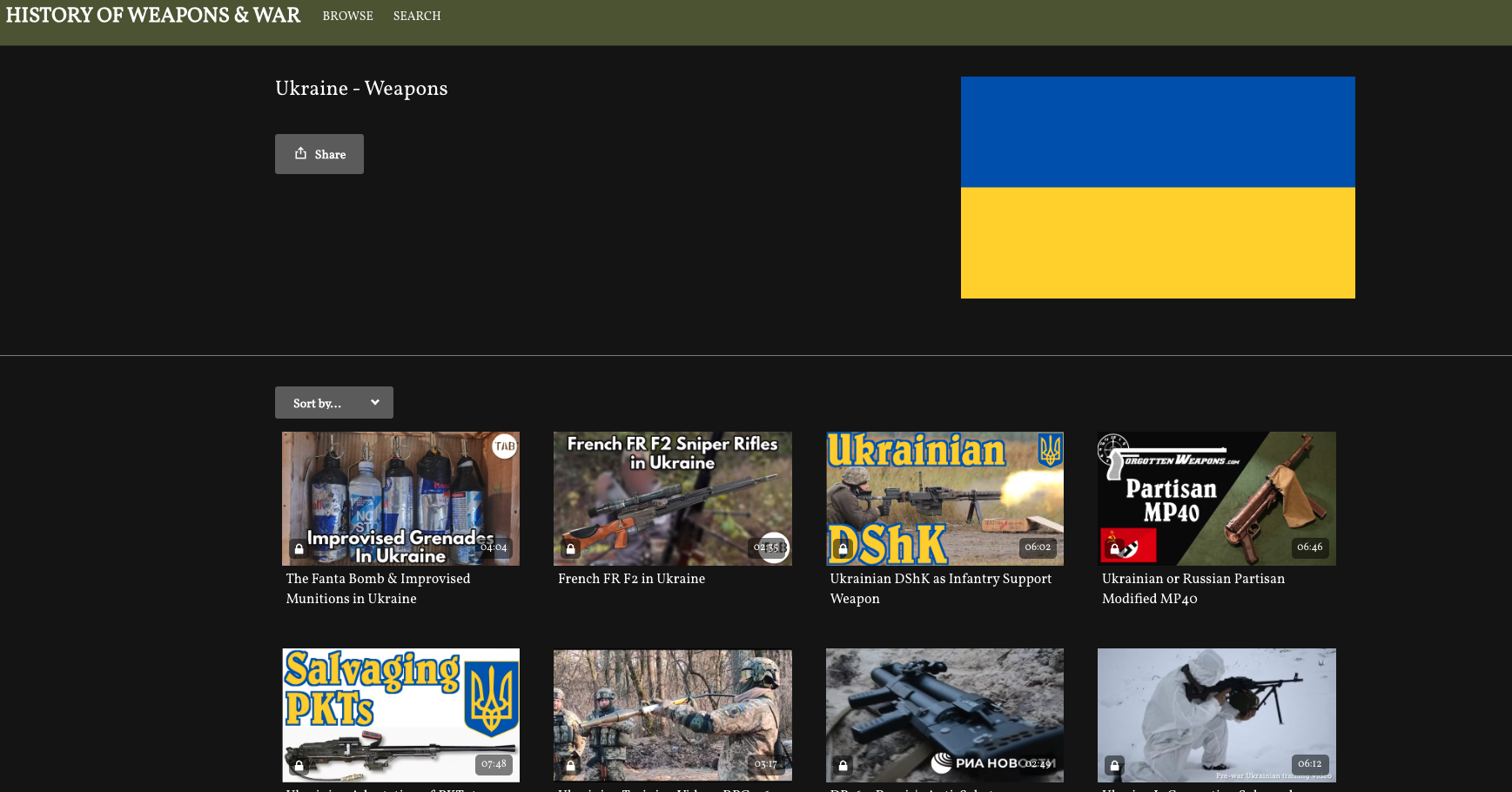Go to History of Weapons & War home
This screenshot has width=1512, height=792.
pyautogui.click(x=153, y=16)
